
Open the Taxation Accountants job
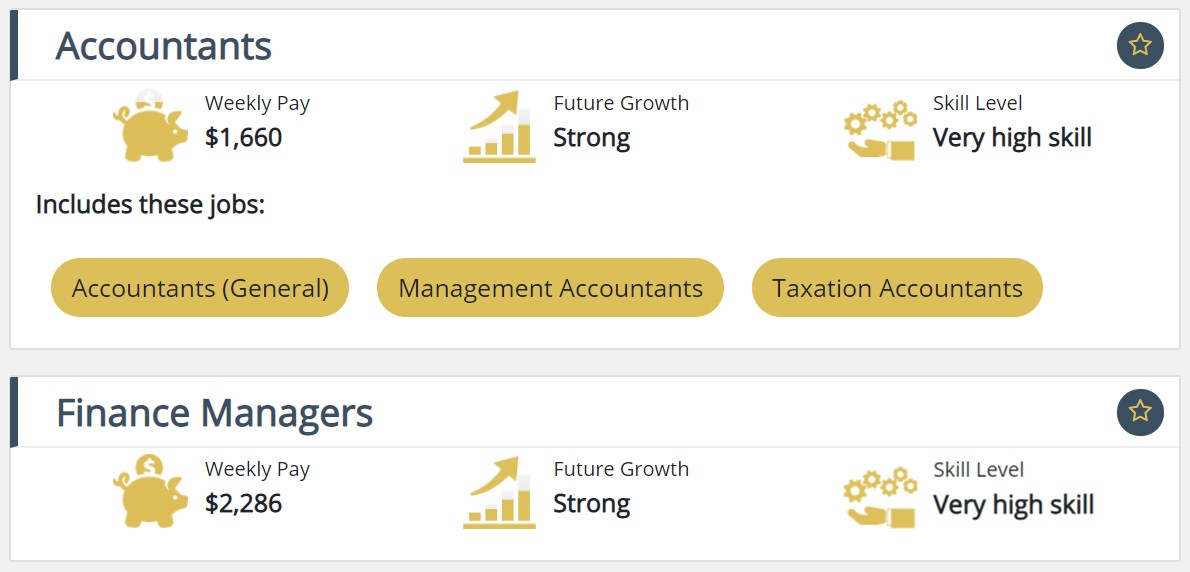point(897,288)
